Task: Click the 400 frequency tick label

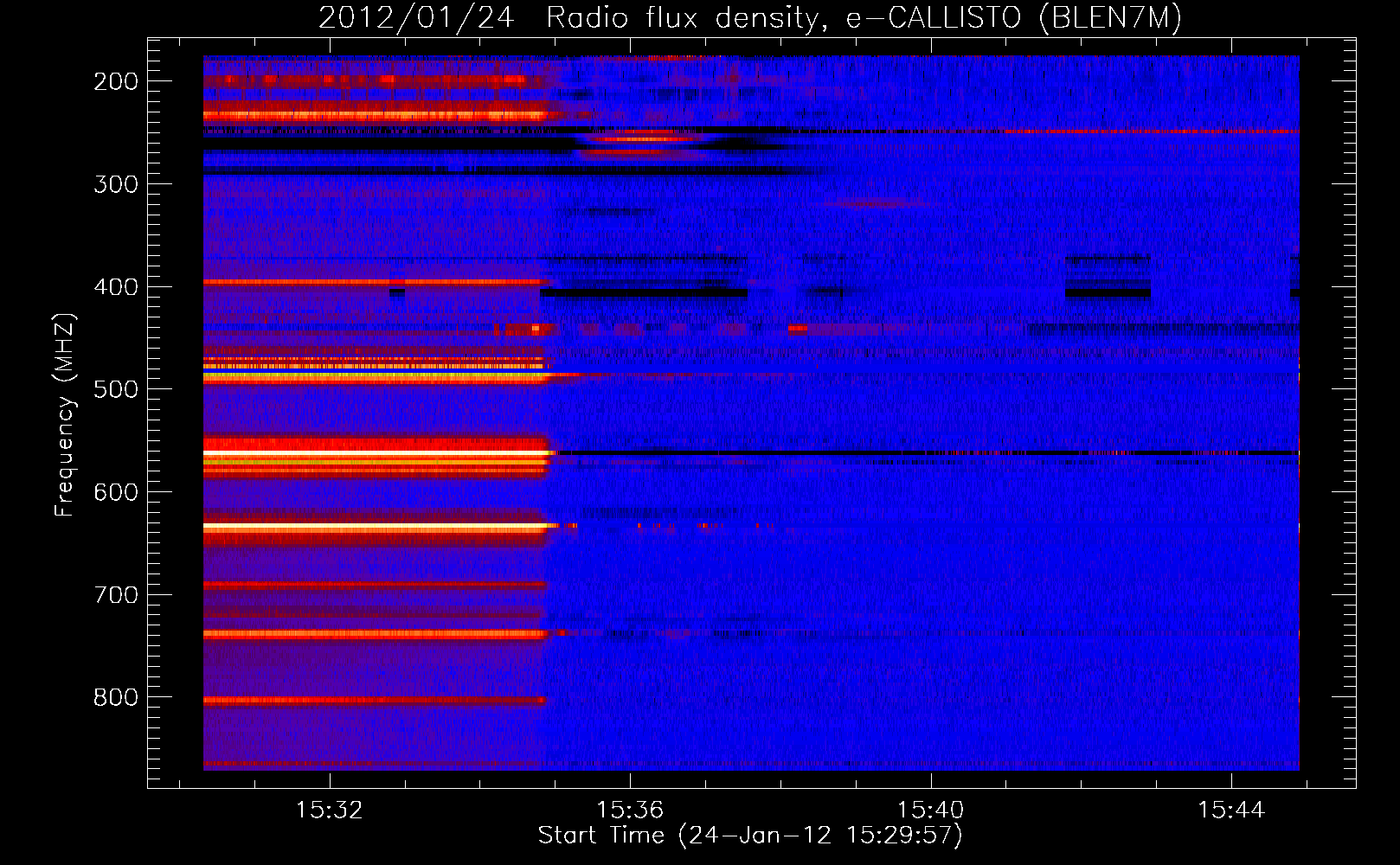Action: tap(116, 287)
